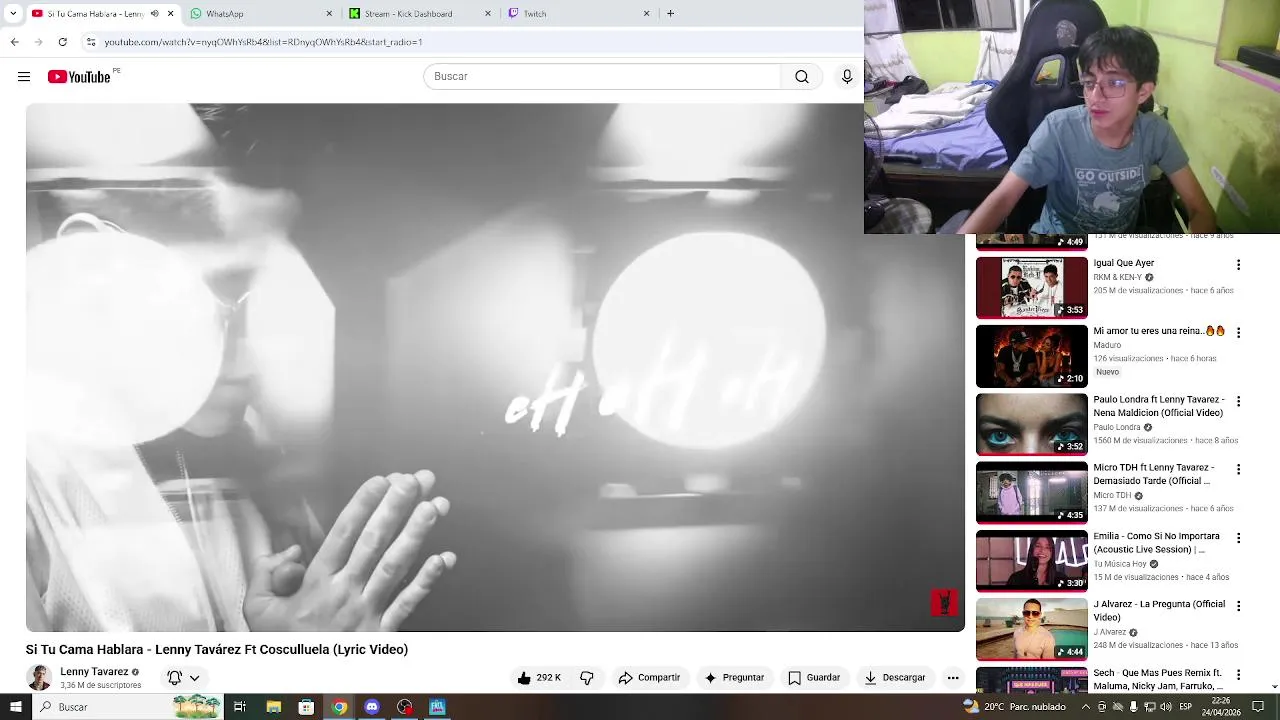Dislike the video with thumbs down
Screen dimensions: 1280x720
(587, 678)
